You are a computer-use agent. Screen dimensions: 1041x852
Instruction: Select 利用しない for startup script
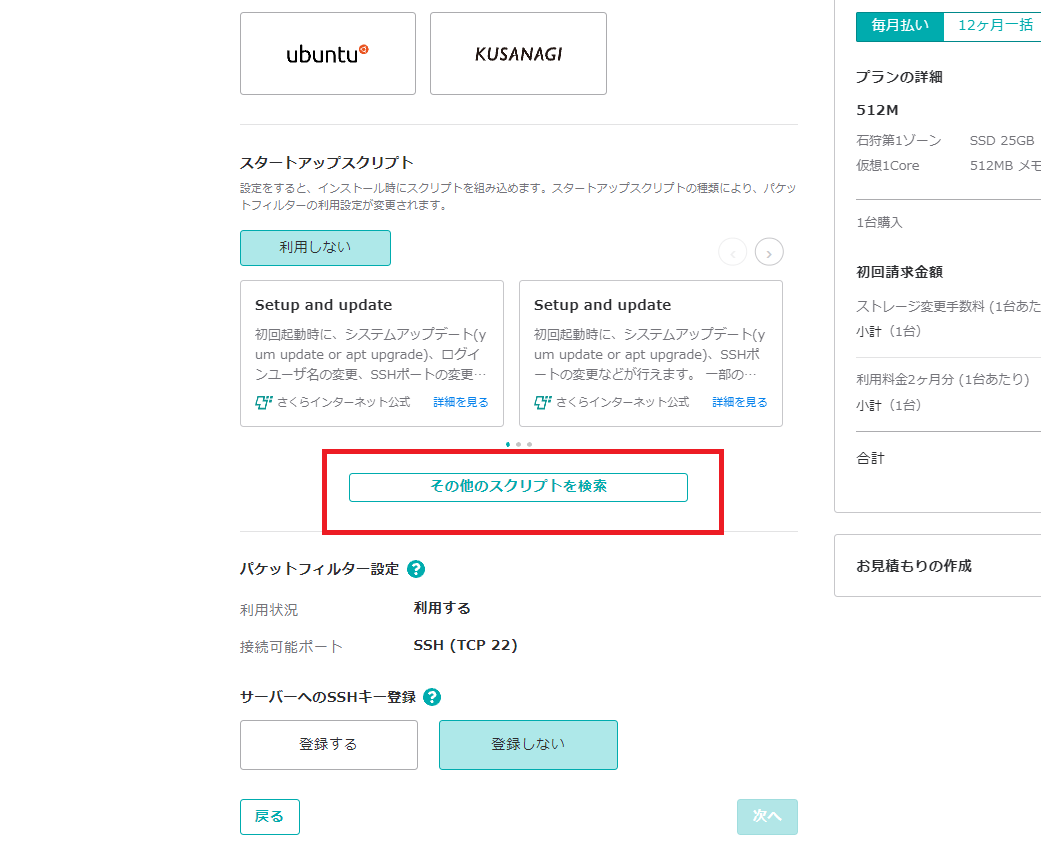[x=315, y=248]
